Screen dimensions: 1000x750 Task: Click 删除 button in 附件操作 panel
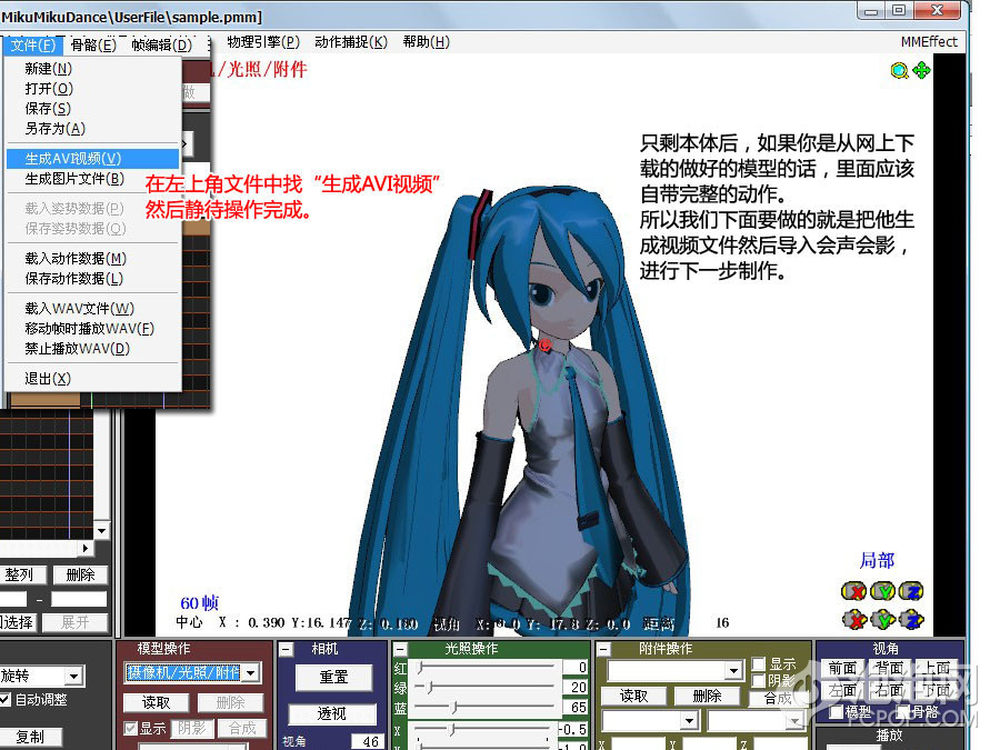click(707, 696)
